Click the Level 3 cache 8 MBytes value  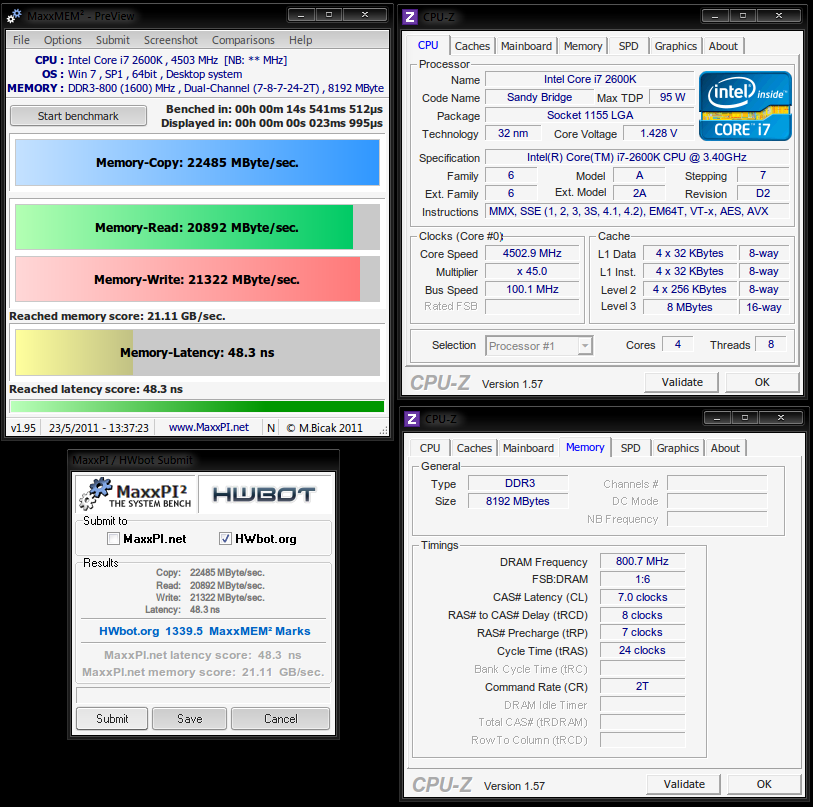point(690,307)
